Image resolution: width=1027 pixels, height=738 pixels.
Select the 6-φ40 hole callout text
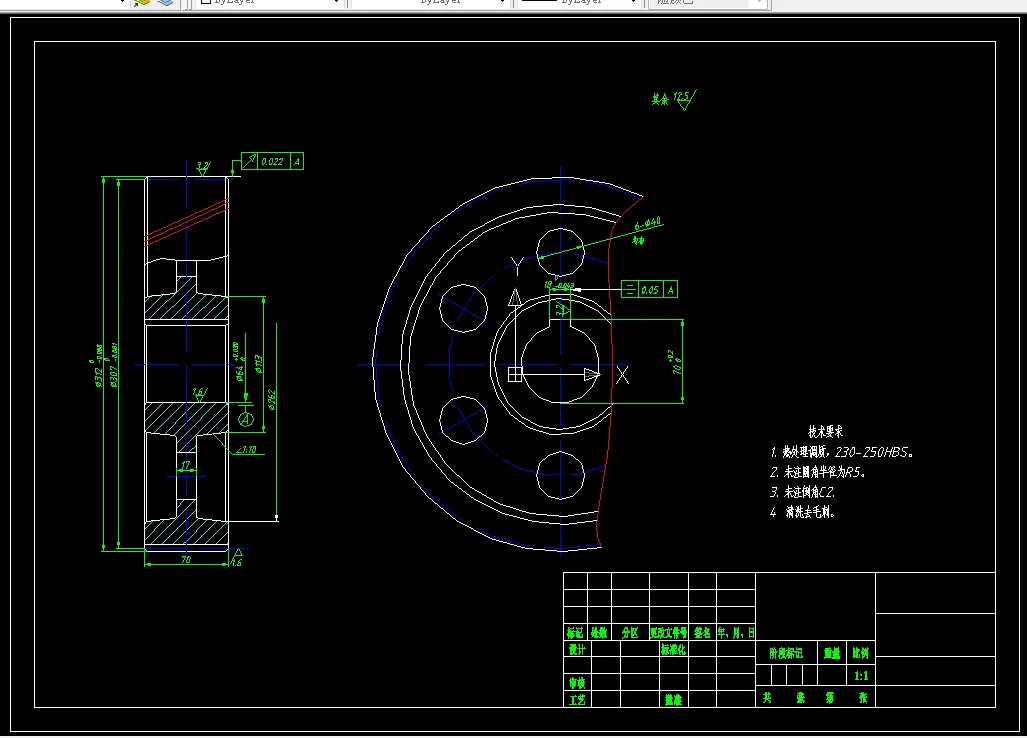tap(648, 224)
